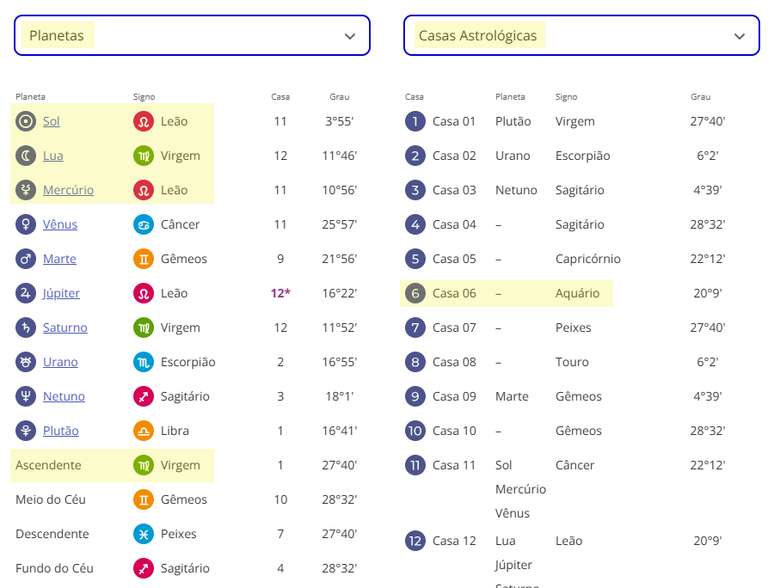Expand the Casas Astrológicas dropdown chevron
Image resolution: width=774 pixels, height=588 pixels.
(x=739, y=36)
